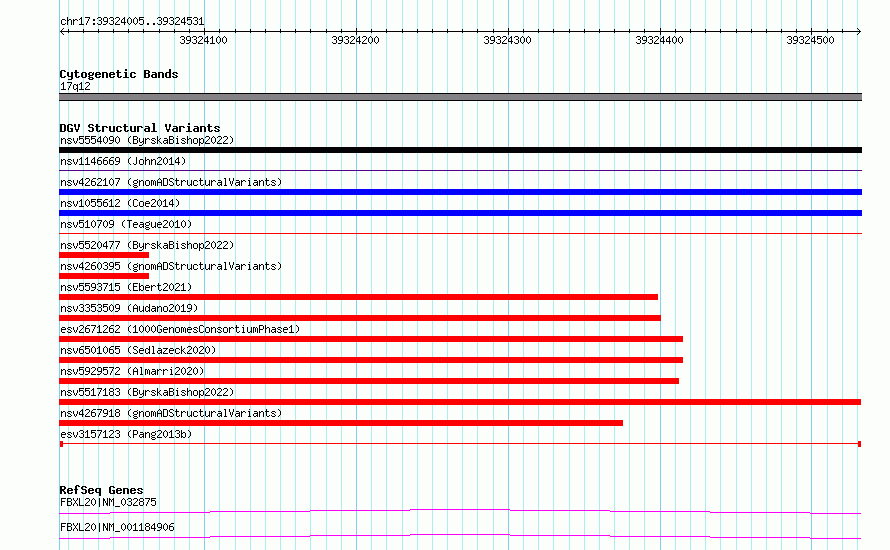Select variant label nsv5517183 (ByrskaBishop2022)
The width and height of the screenshot is (890, 550).
147,392
